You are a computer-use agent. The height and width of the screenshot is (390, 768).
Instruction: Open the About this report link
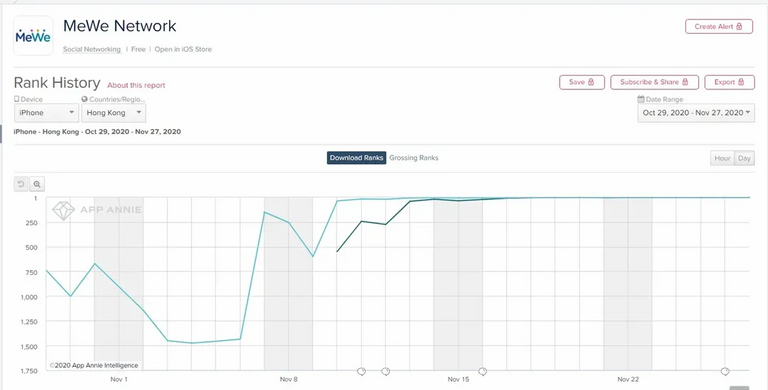click(136, 85)
